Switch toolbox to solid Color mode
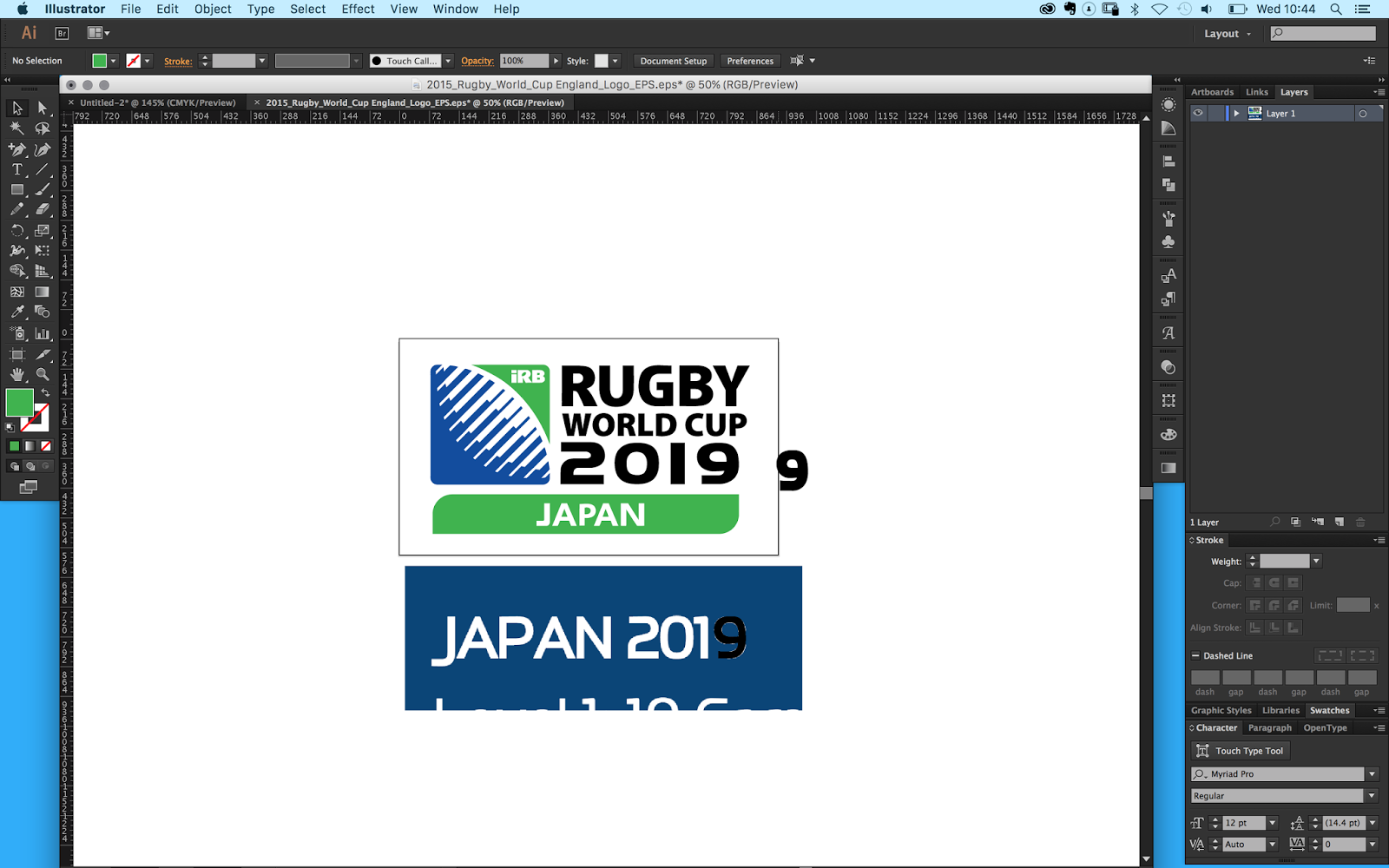Screen dimensions: 1389x868 [14, 446]
